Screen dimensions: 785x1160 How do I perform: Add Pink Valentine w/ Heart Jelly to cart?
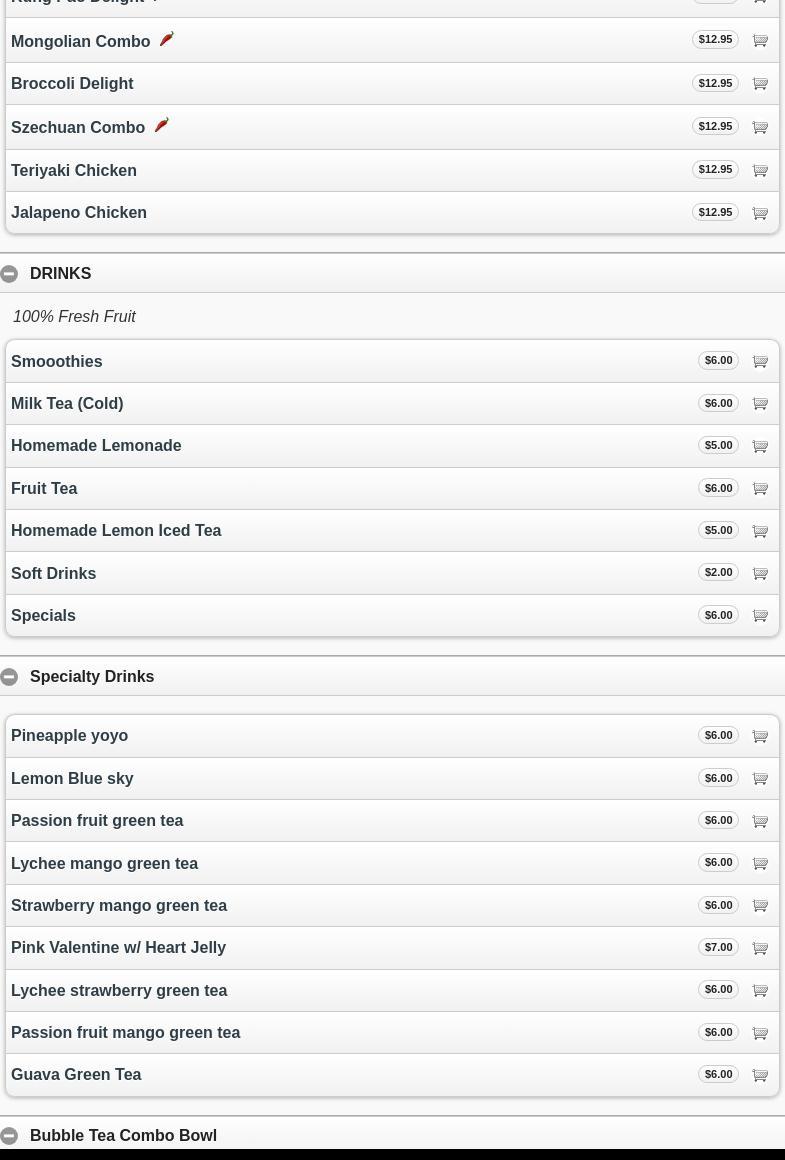pos(760,948)
